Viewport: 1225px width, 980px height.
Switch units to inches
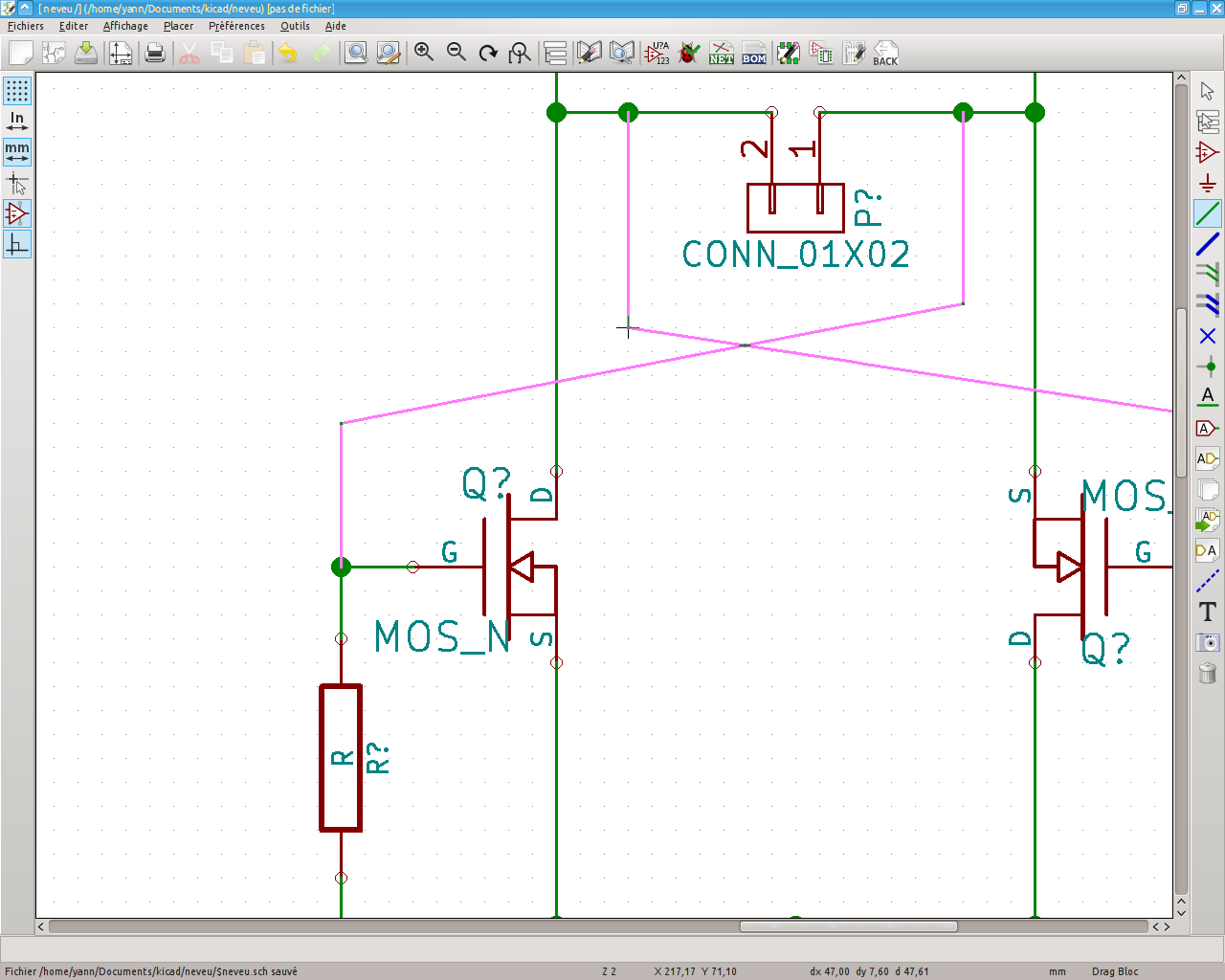point(17,122)
